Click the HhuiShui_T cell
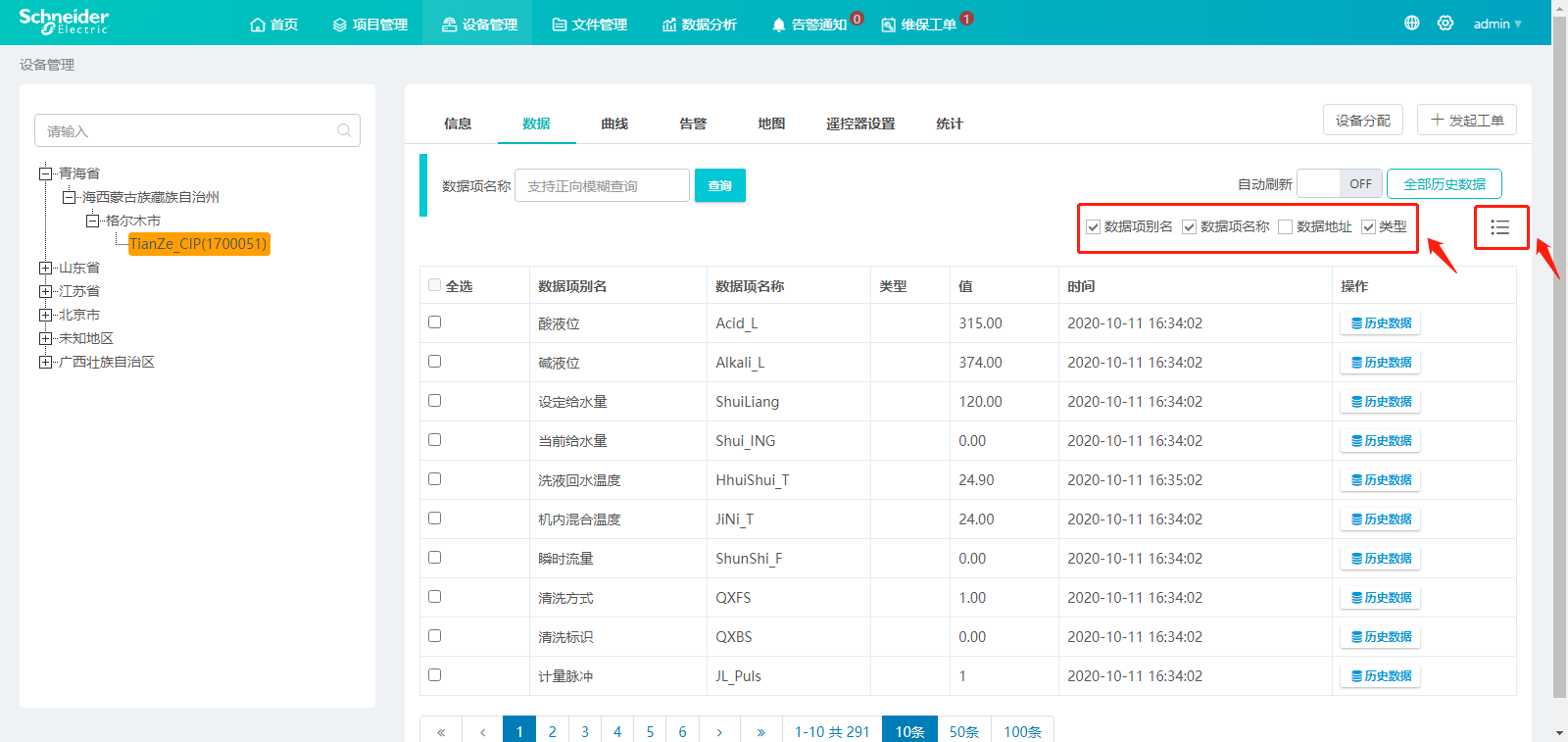This screenshot has width=1568, height=742. pos(789,479)
